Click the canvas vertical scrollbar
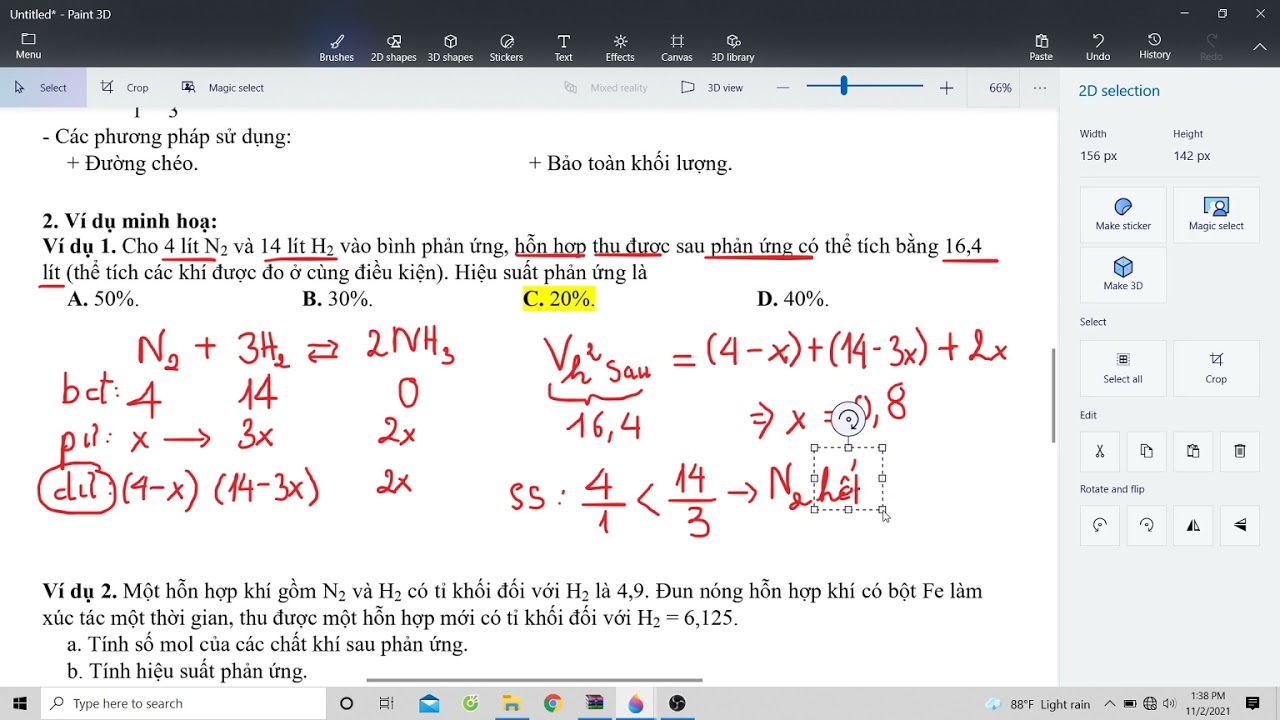The width and height of the screenshot is (1280, 720). coord(1053,395)
